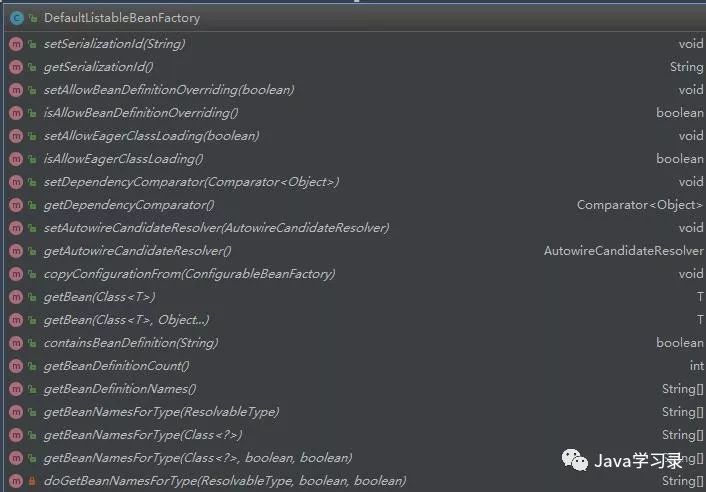The image size is (706, 492).
Task: Select the setSerializationId(String) method
Action: click(114, 44)
